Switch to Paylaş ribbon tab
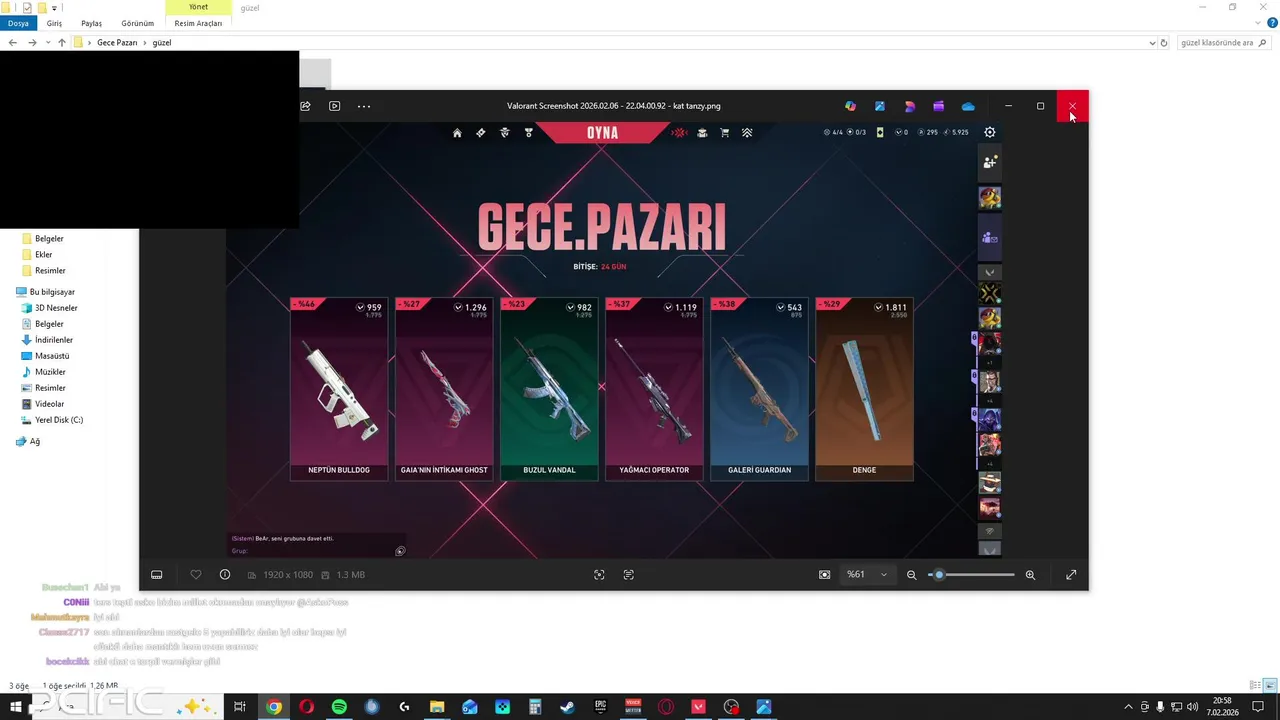 pos(91,23)
